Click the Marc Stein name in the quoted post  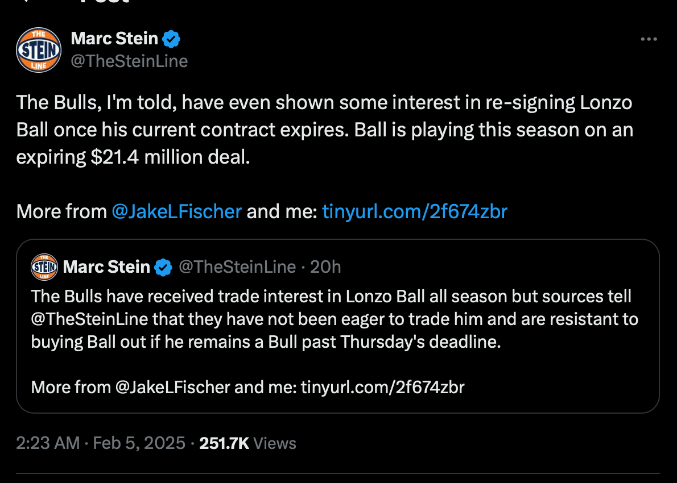[106, 267]
